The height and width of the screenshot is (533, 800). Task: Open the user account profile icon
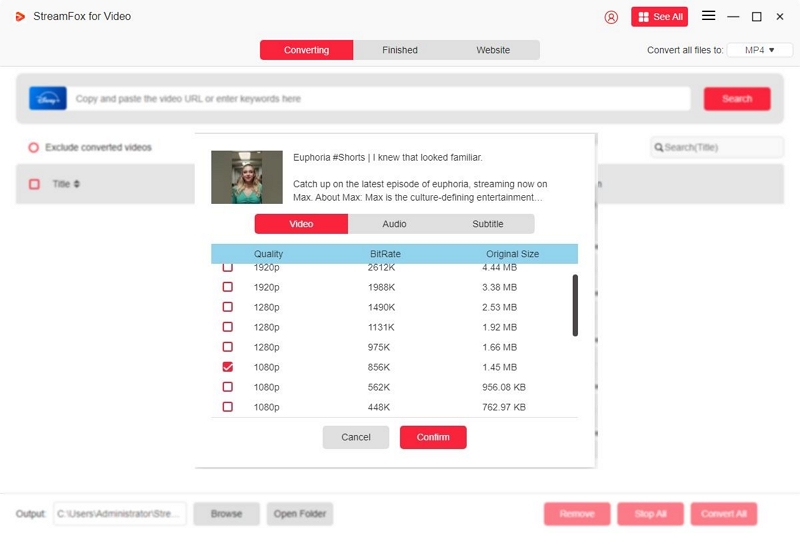coord(612,17)
